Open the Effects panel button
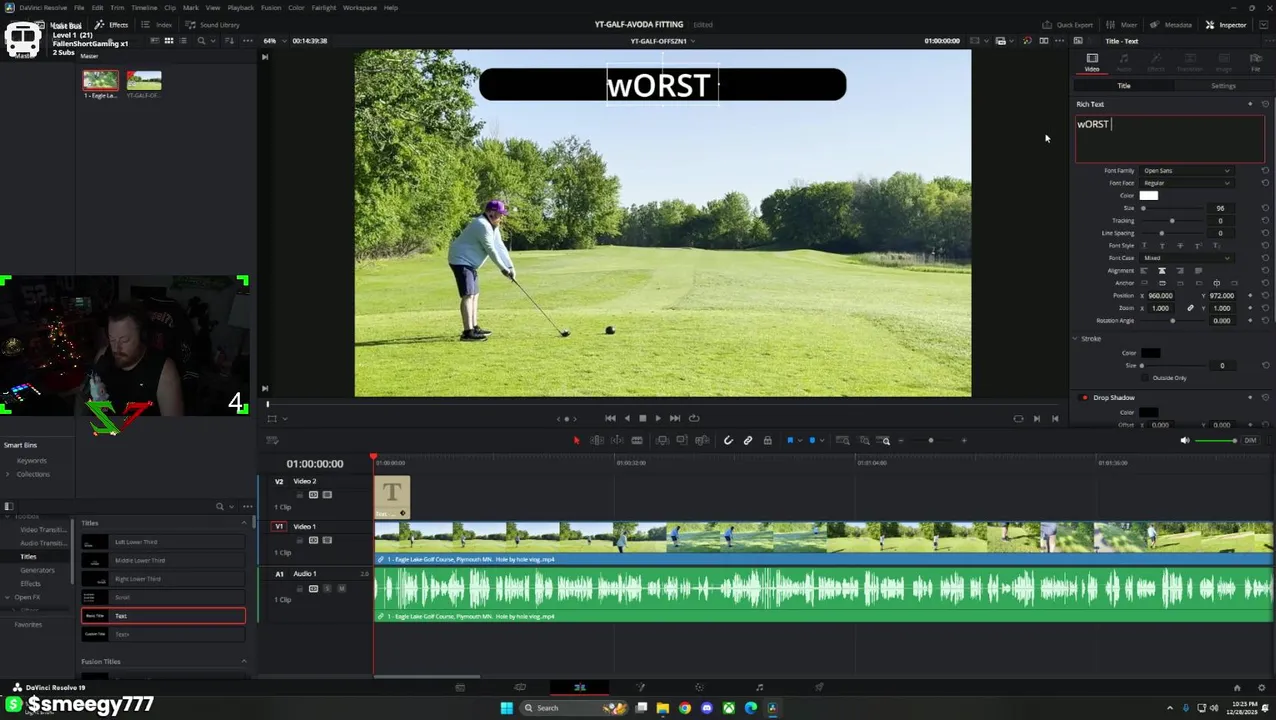This screenshot has height=720, width=1276. [x=112, y=25]
